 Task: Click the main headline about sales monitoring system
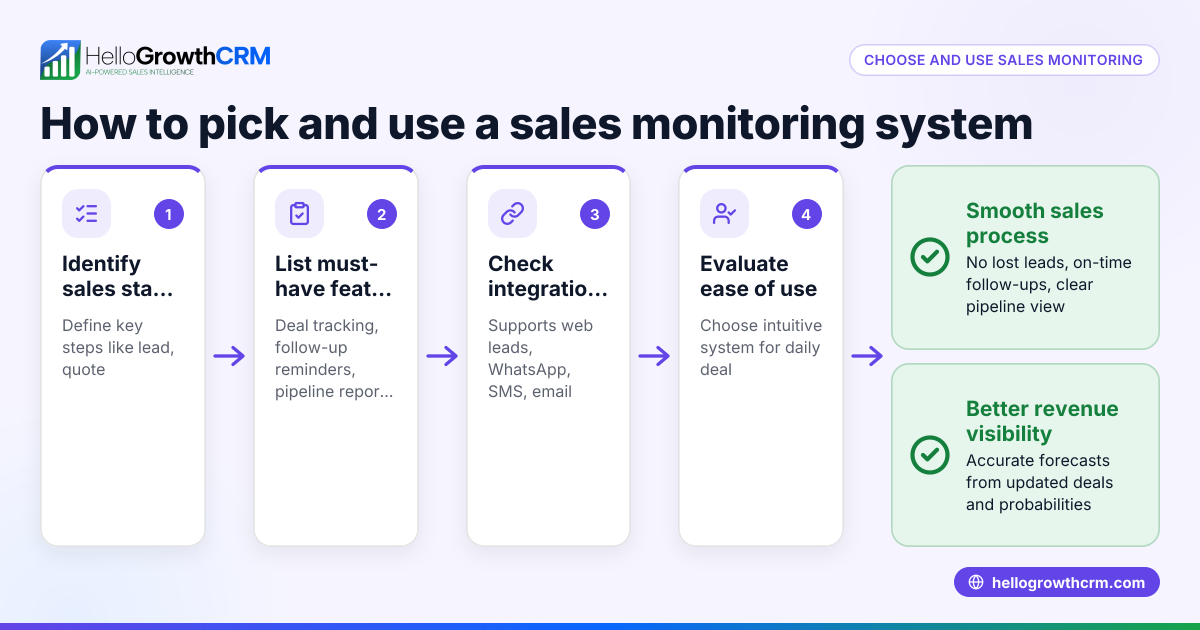pyautogui.click(x=536, y=124)
